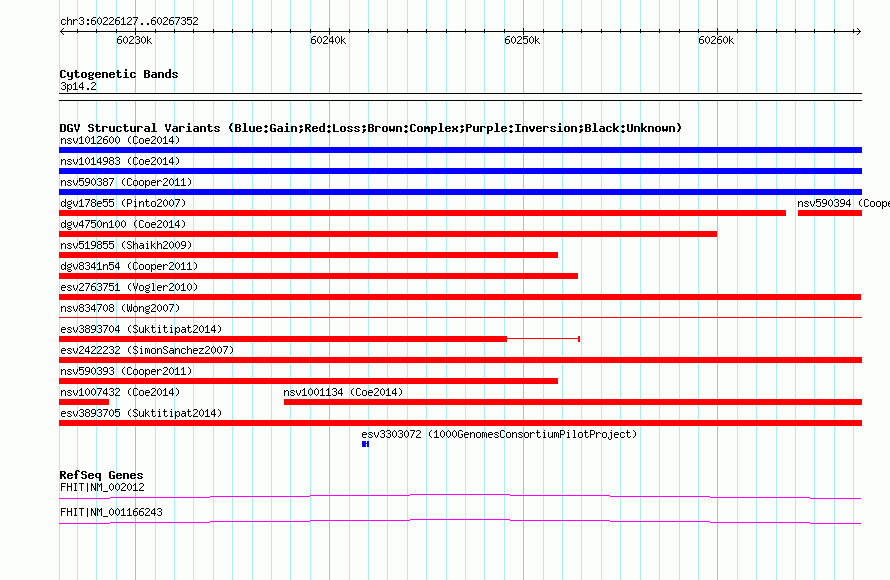
Task: Click the magenta line under FHIT|NM_001166243
Action: (x=460, y=521)
